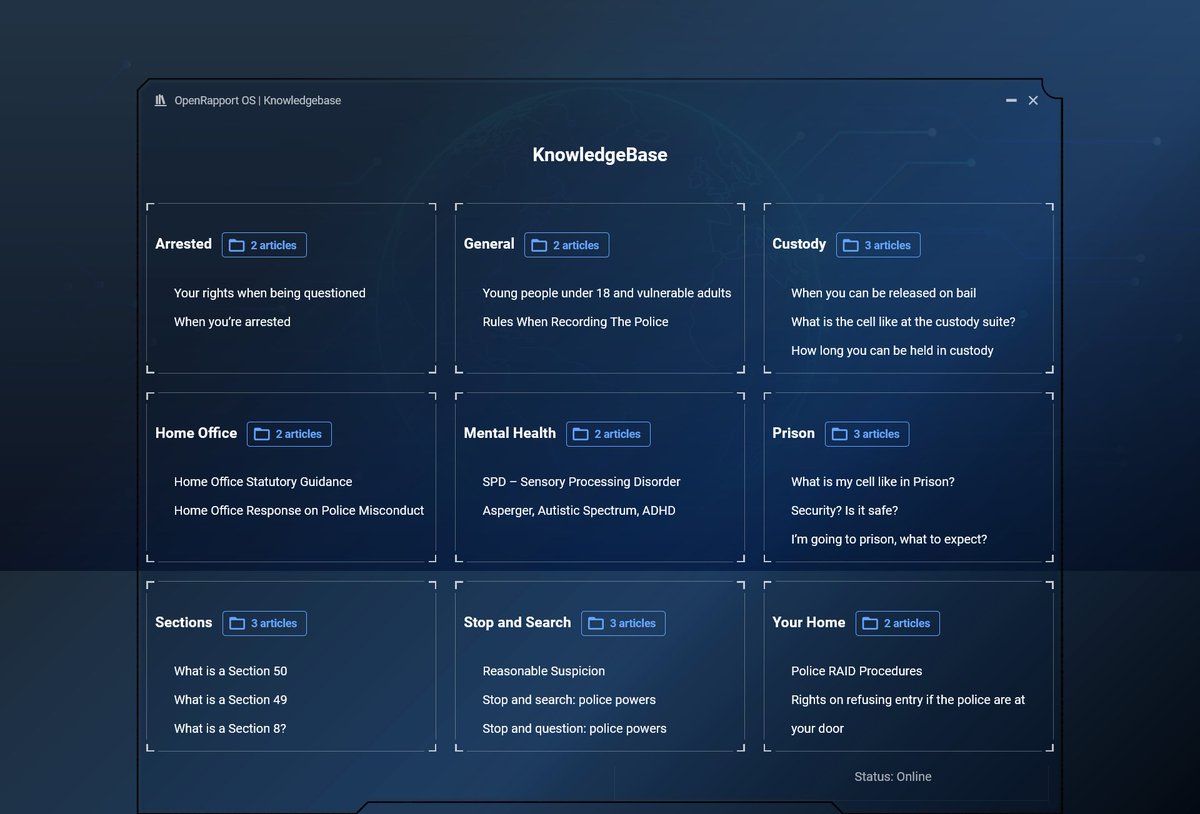Click the '2 articles' label under Home Office

(x=299, y=434)
